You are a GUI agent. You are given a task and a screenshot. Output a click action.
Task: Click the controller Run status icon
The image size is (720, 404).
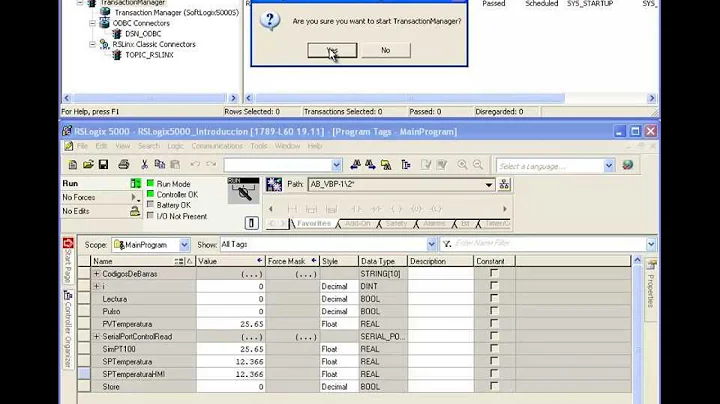pyautogui.click(x=135, y=184)
